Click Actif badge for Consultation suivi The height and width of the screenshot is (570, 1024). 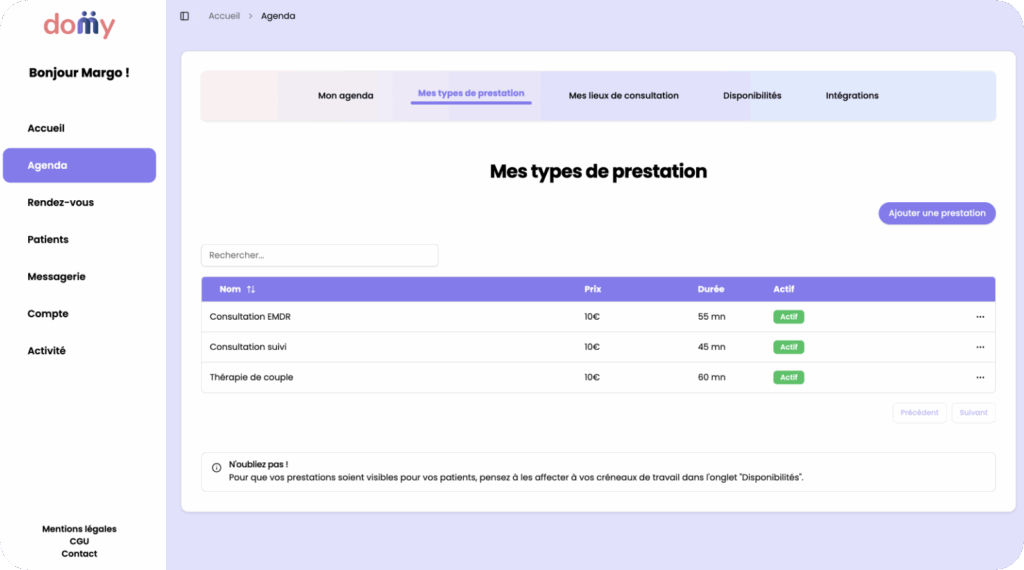pos(788,347)
